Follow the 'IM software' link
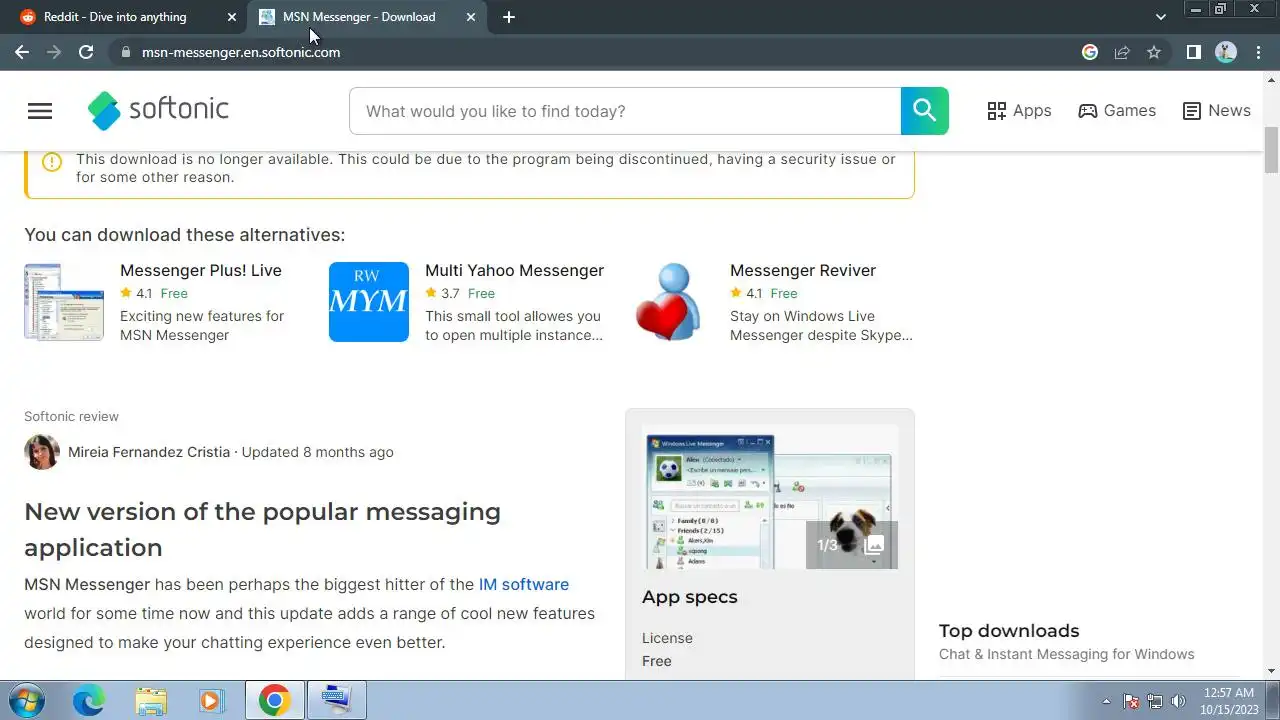This screenshot has width=1280, height=720. (x=524, y=584)
